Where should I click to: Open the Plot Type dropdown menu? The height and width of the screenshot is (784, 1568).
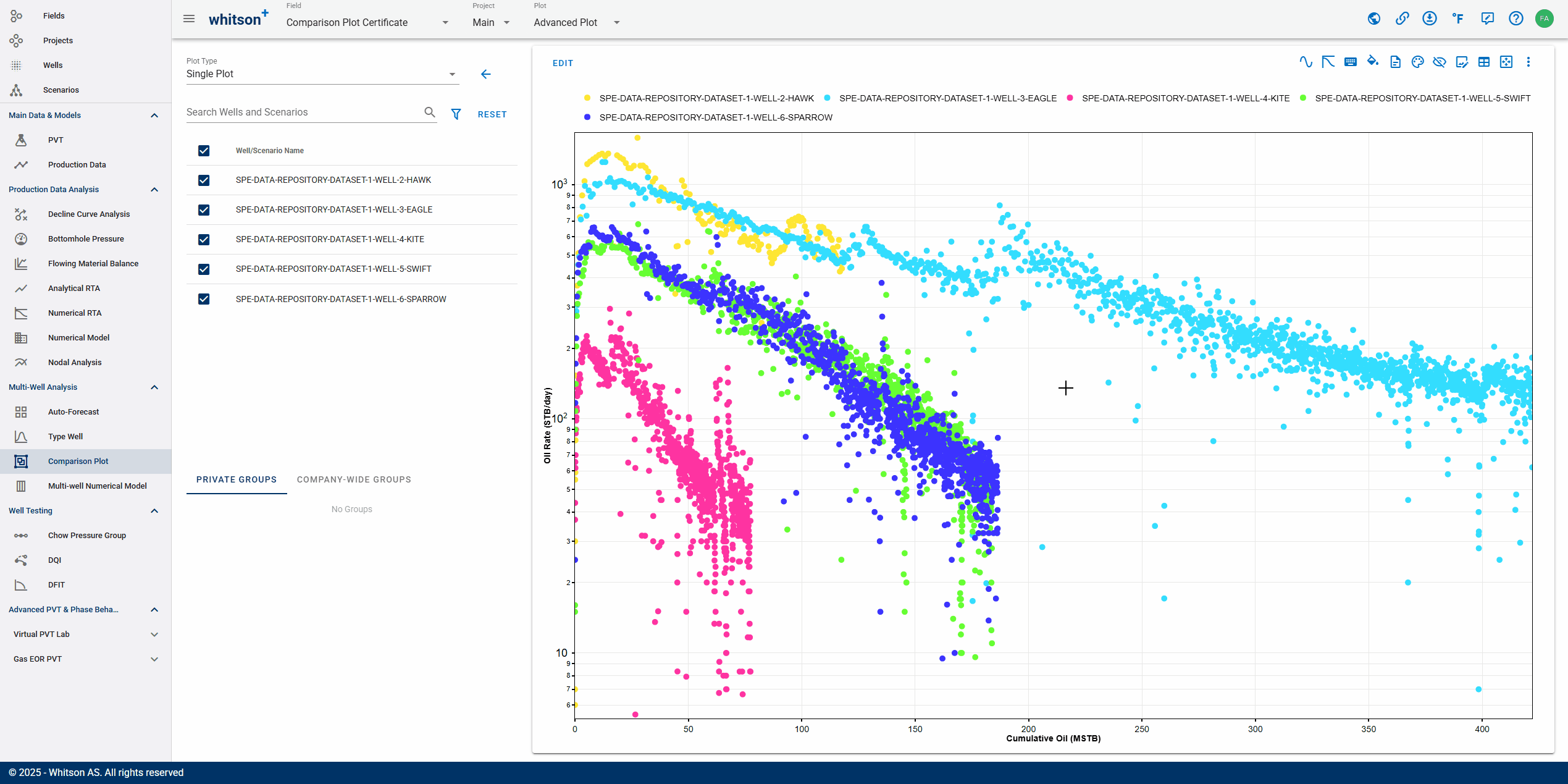tap(450, 75)
